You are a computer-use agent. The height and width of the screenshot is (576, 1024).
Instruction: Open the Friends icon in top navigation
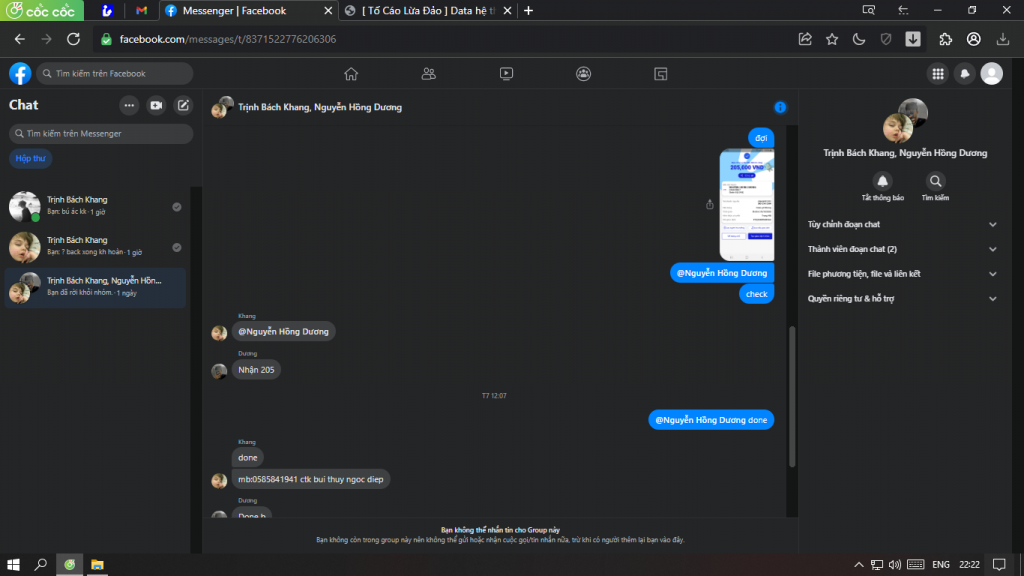point(429,73)
